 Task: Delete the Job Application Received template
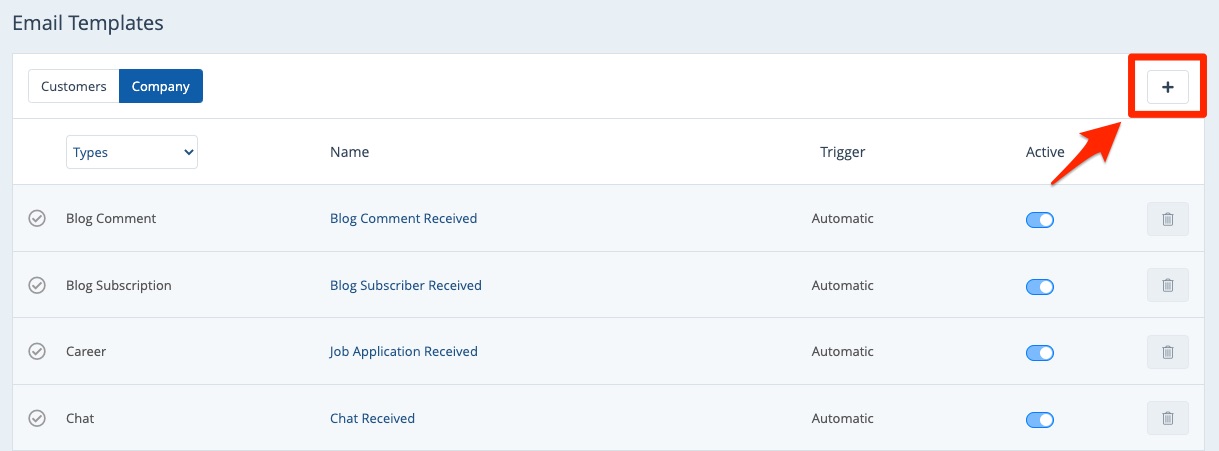coord(1167,352)
